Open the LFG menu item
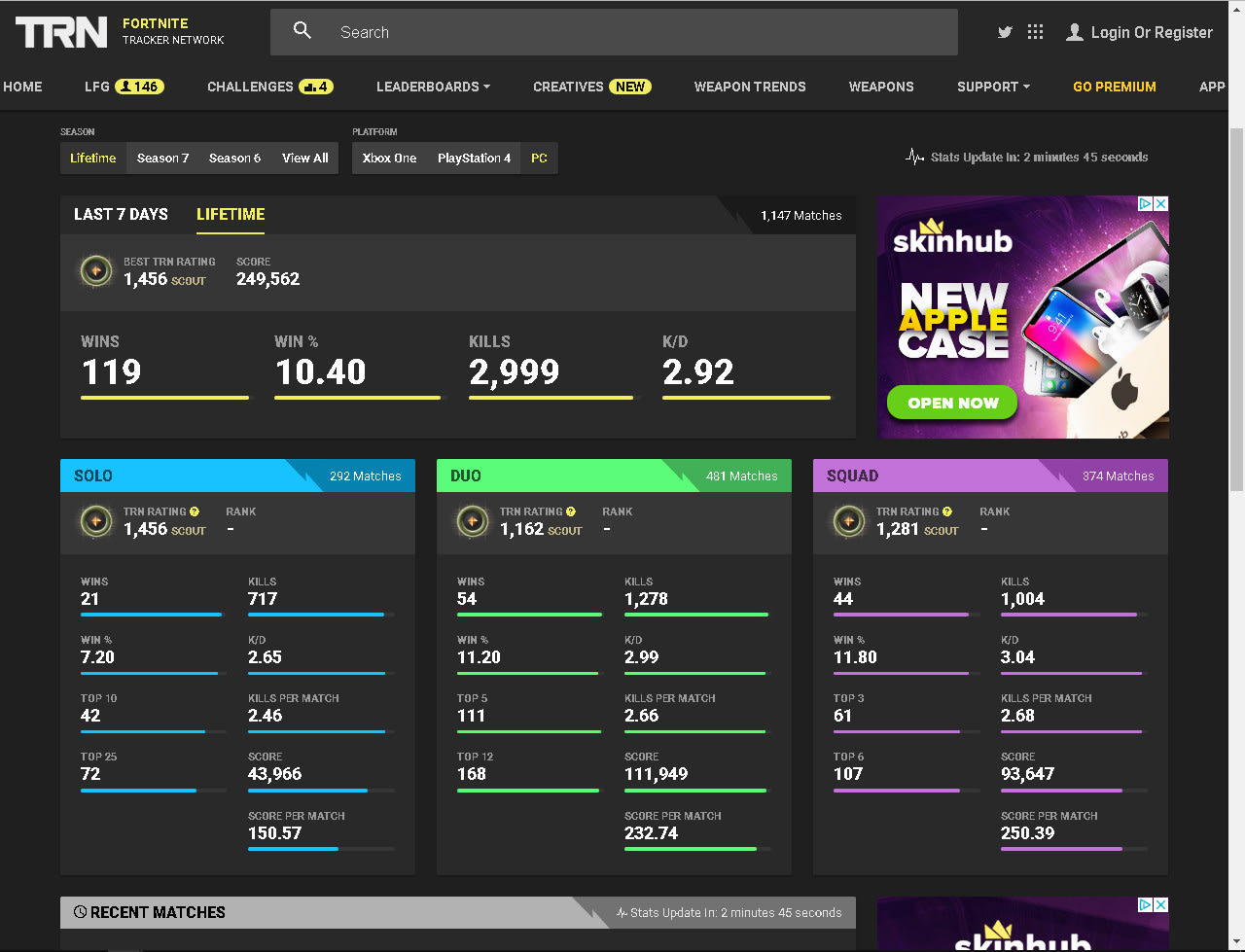Viewport: 1245px width, 952px height. (97, 87)
